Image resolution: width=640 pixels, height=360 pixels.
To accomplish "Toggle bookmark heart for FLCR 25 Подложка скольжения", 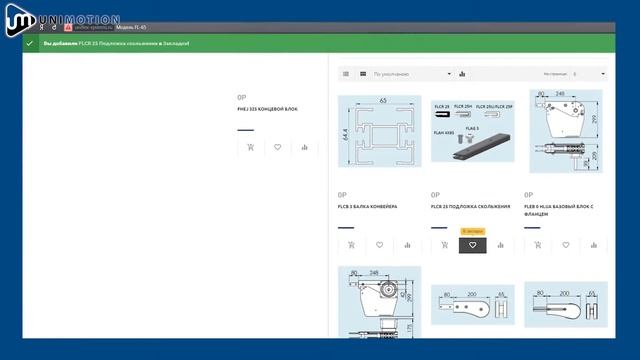I will coord(473,245).
